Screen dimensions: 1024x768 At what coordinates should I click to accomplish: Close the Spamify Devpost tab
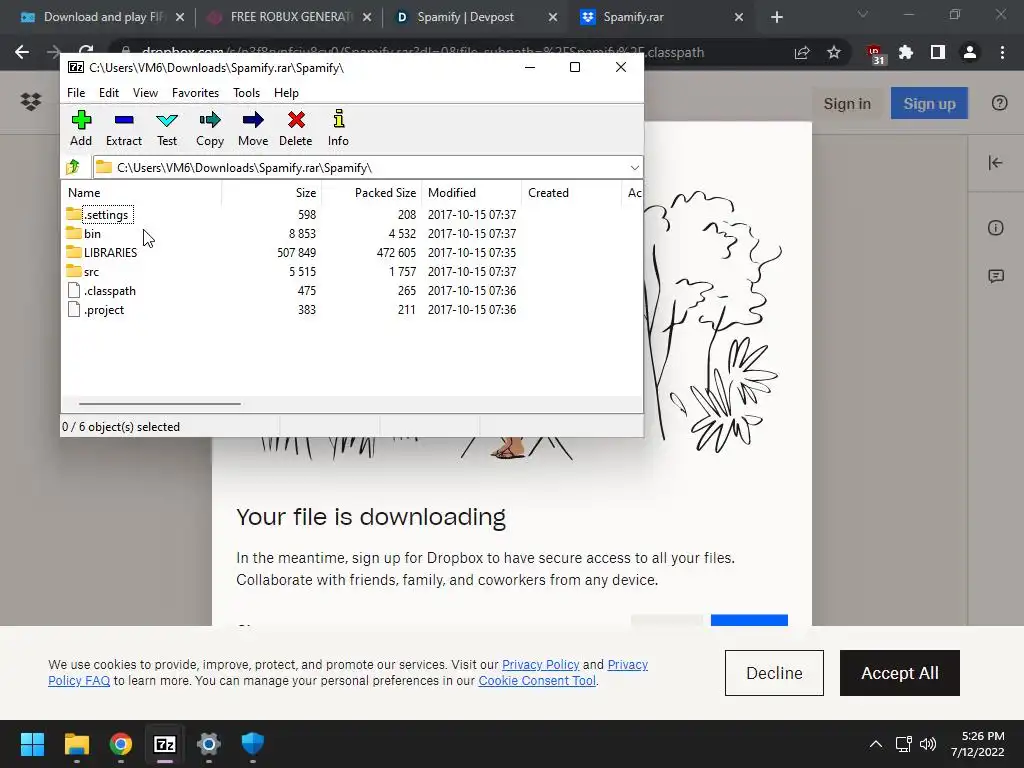552,17
